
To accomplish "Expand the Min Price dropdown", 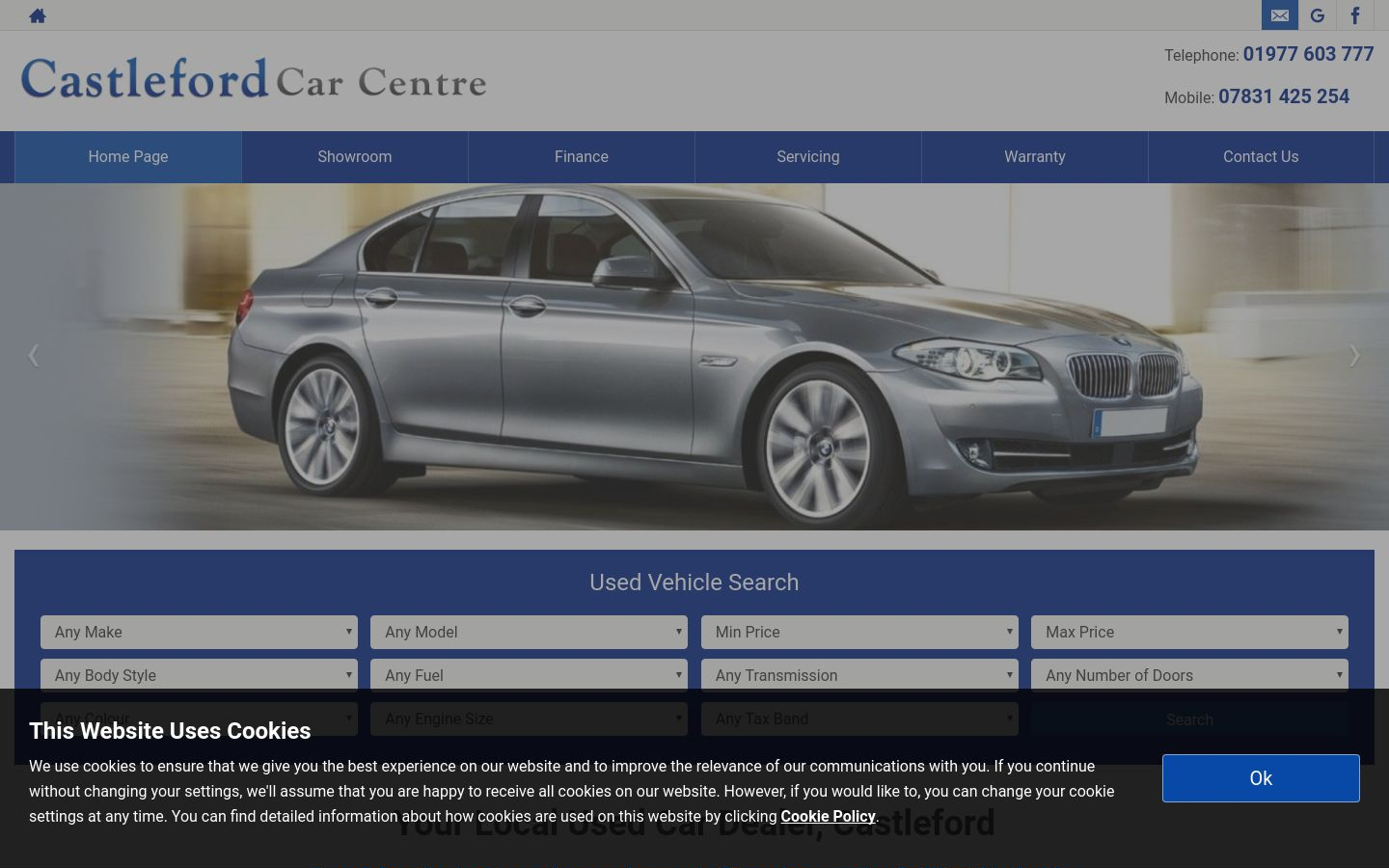I will 859,632.
